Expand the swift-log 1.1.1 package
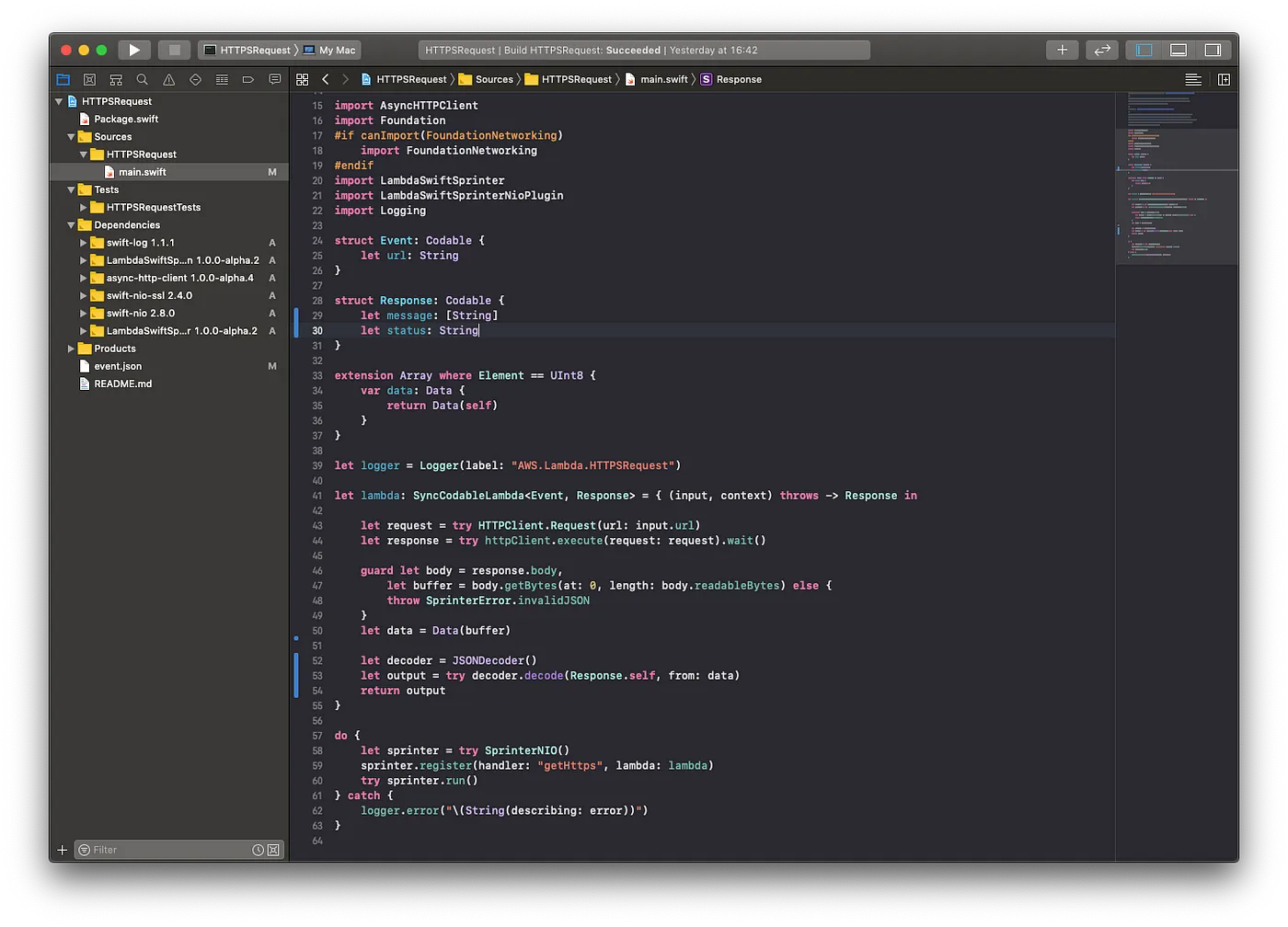The width and height of the screenshot is (1288, 927). (83, 243)
